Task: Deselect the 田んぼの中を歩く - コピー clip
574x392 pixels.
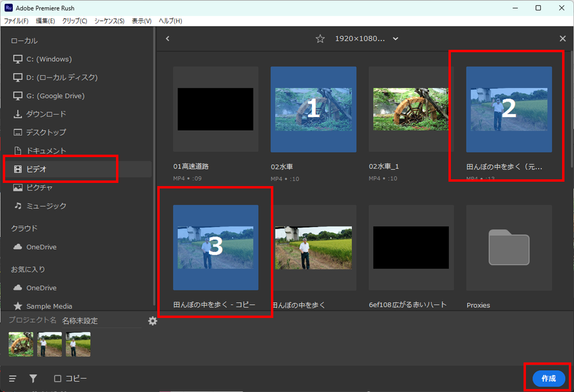Action: [x=216, y=247]
